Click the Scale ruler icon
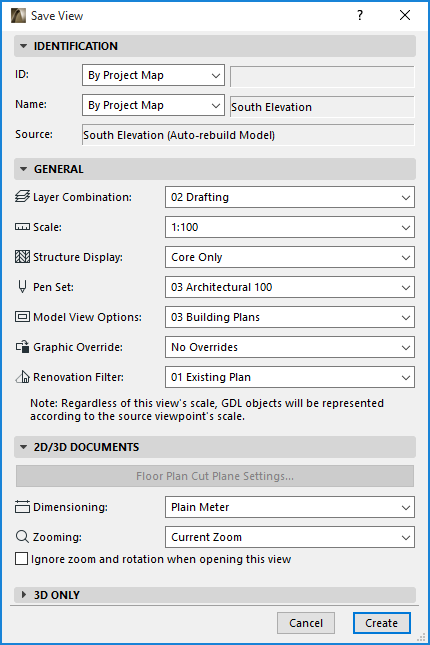The height and width of the screenshot is (645, 430). [22, 227]
